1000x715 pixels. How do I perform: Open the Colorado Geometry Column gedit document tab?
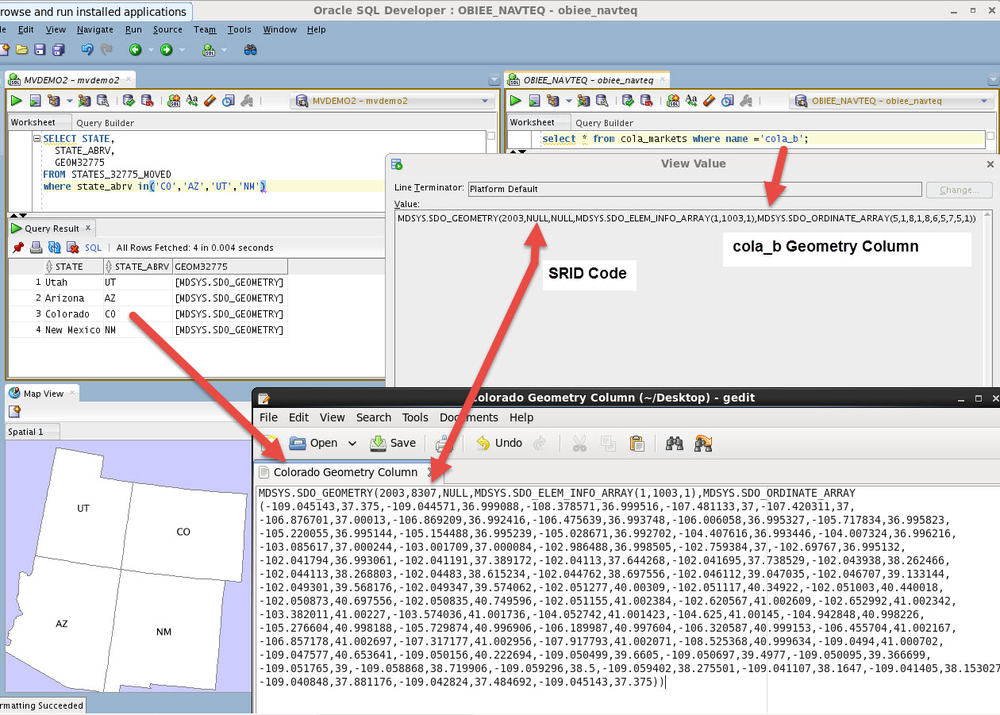345,473
